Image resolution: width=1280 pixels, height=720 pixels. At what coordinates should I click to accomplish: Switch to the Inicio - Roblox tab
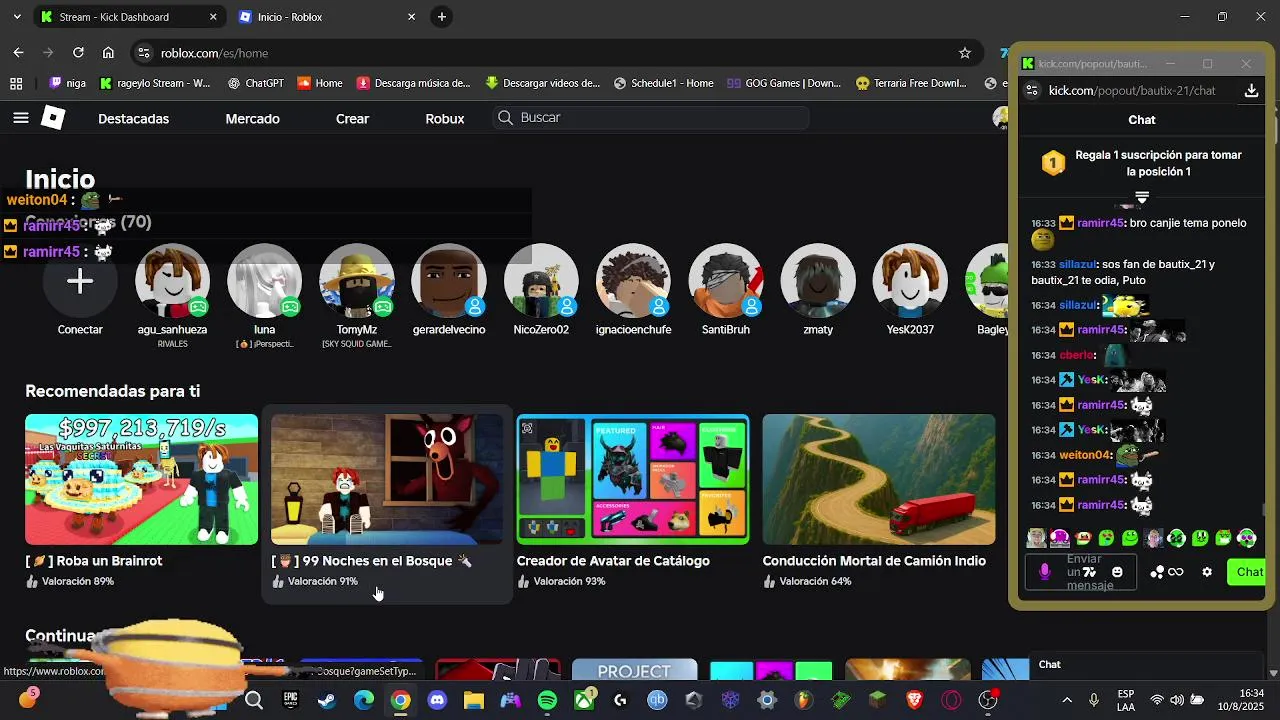pyautogui.click(x=328, y=17)
